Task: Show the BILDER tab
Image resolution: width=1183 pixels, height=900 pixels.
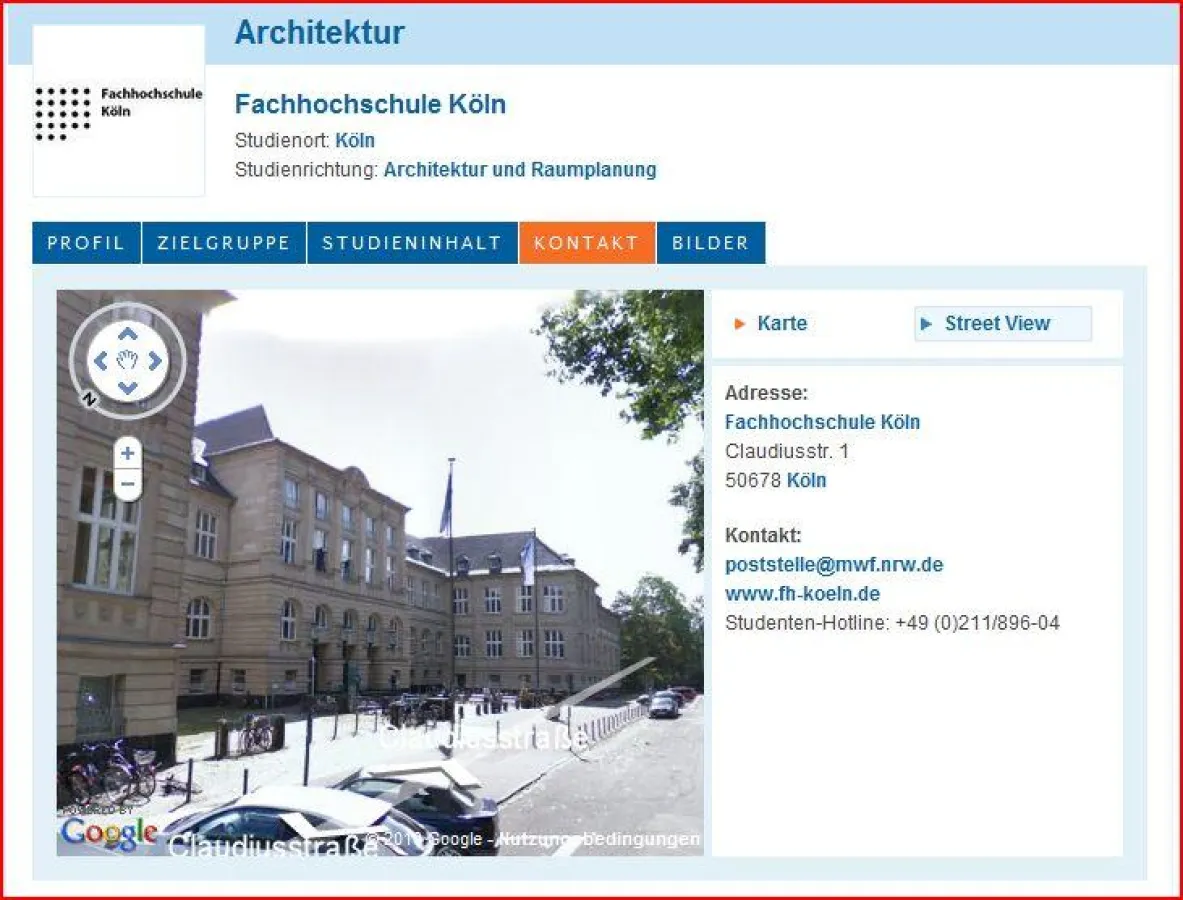Action: (x=710, y=242)
